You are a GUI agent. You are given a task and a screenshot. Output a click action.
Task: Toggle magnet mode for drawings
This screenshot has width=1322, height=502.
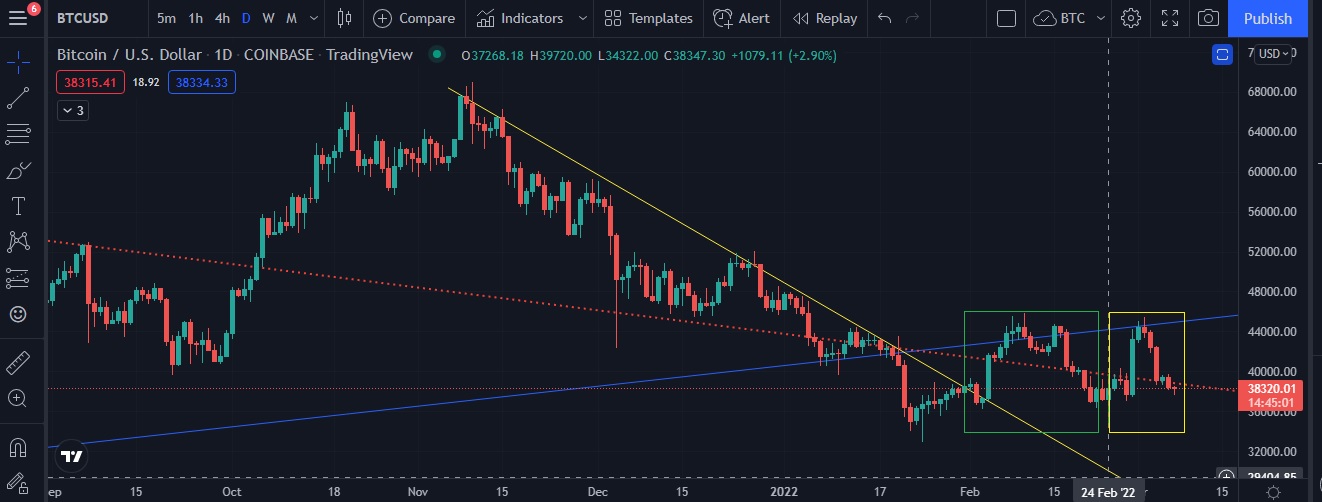[x=18, y=446]
